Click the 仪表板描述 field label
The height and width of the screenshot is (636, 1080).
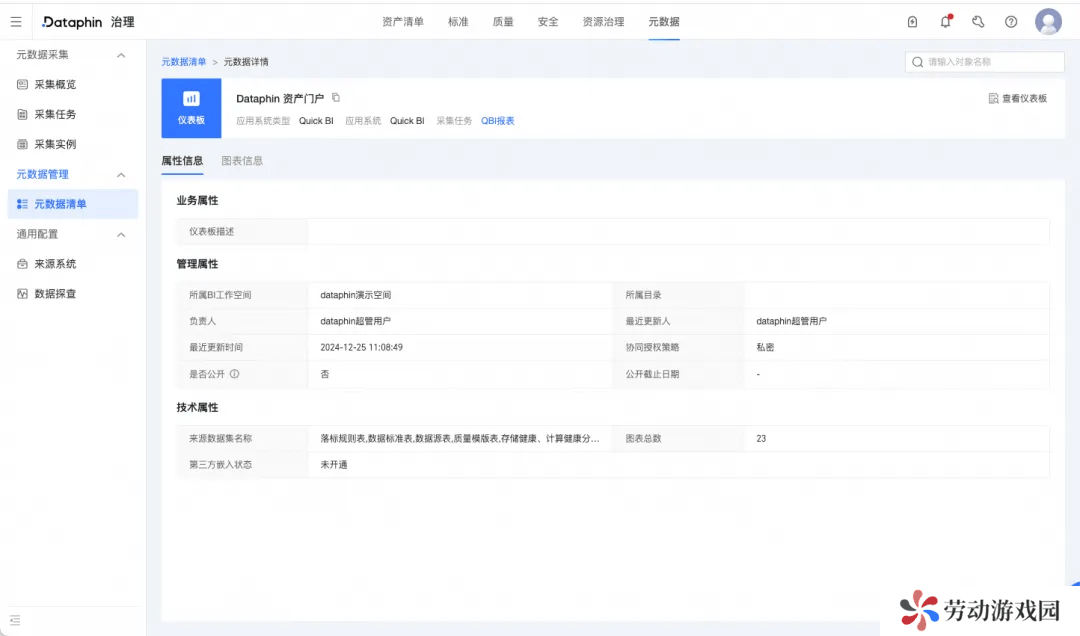pos(211,232)
